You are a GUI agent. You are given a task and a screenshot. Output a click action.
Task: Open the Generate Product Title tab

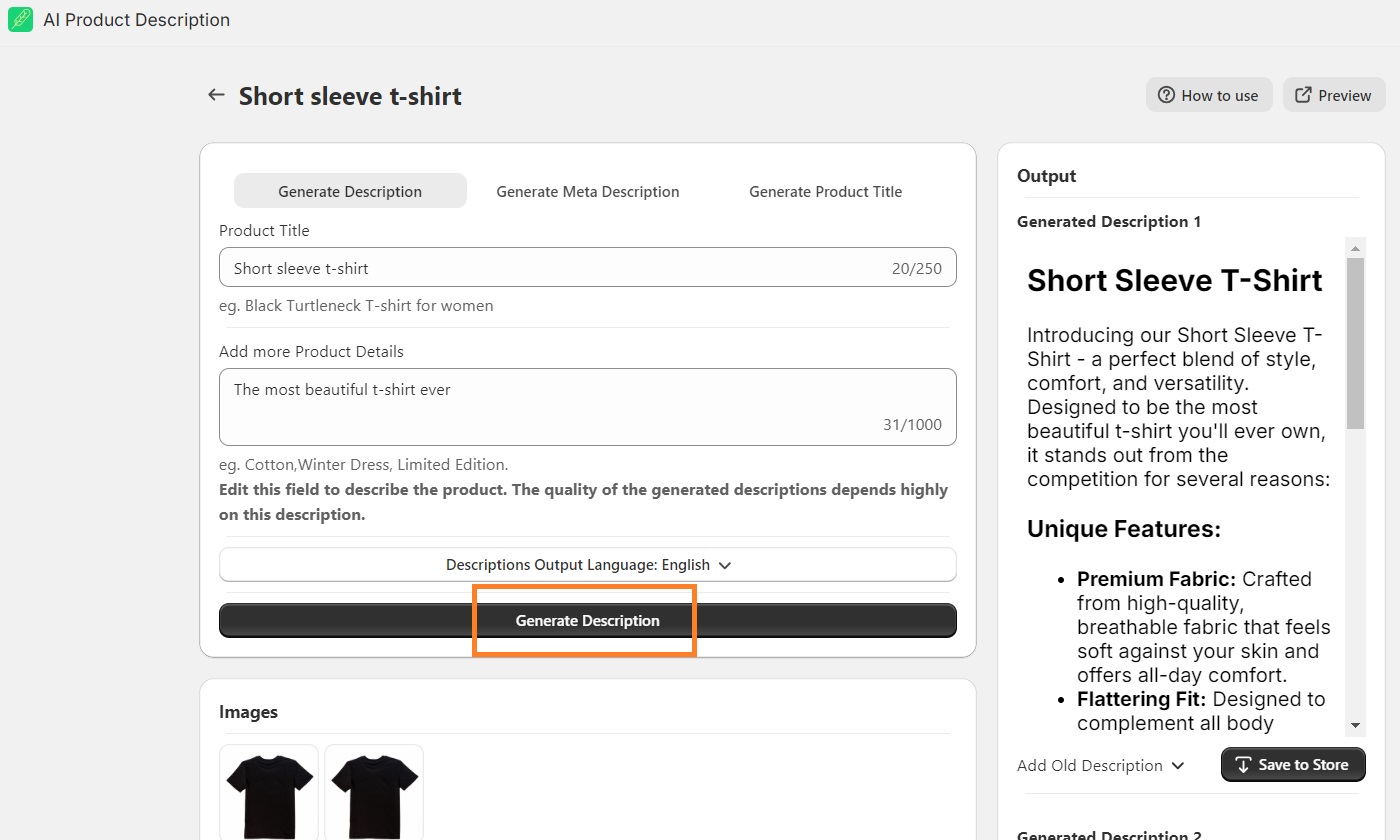825,191
